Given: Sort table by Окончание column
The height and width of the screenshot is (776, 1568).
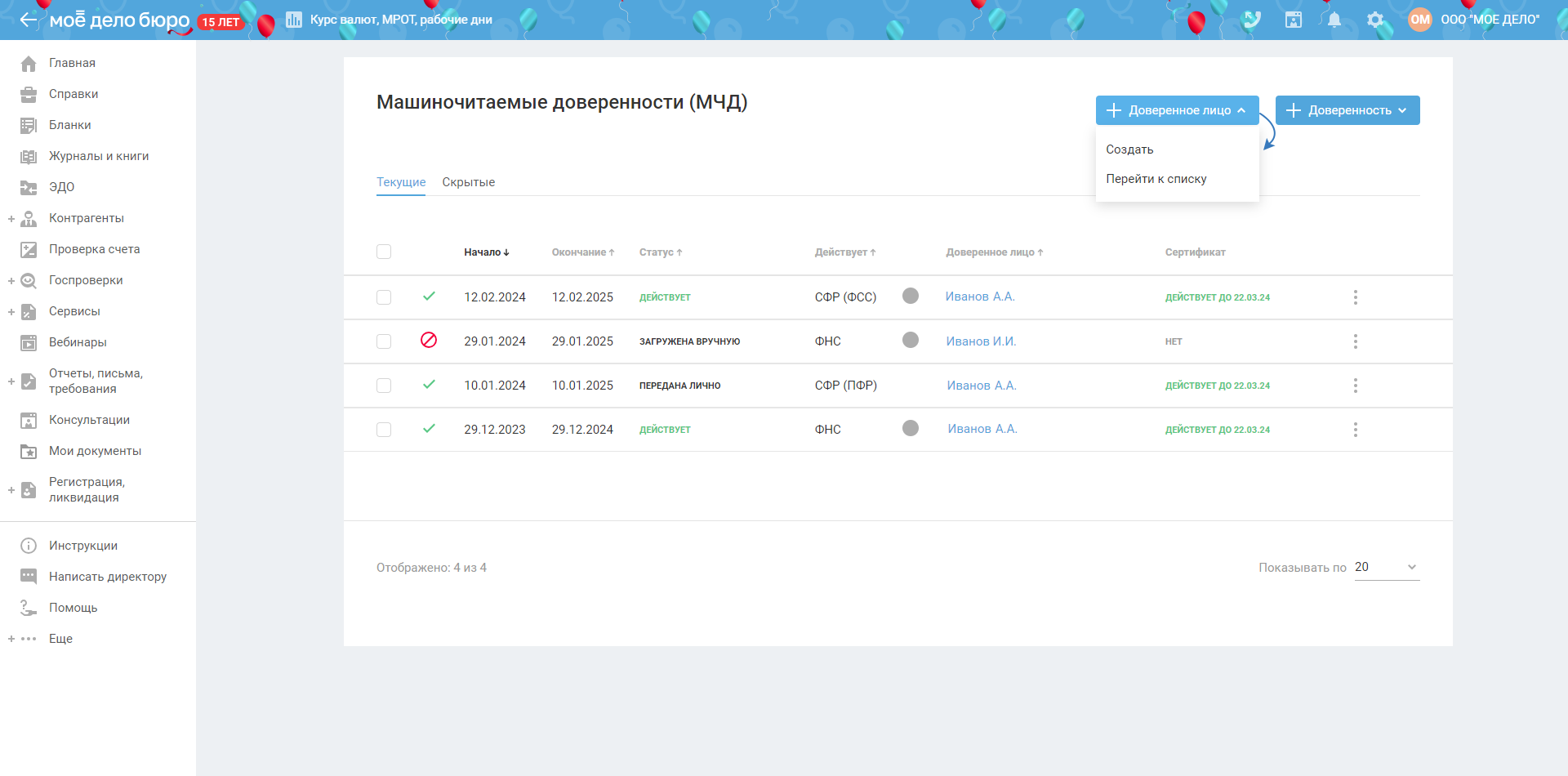Looking at the screenshot, I should coord(582,252).
